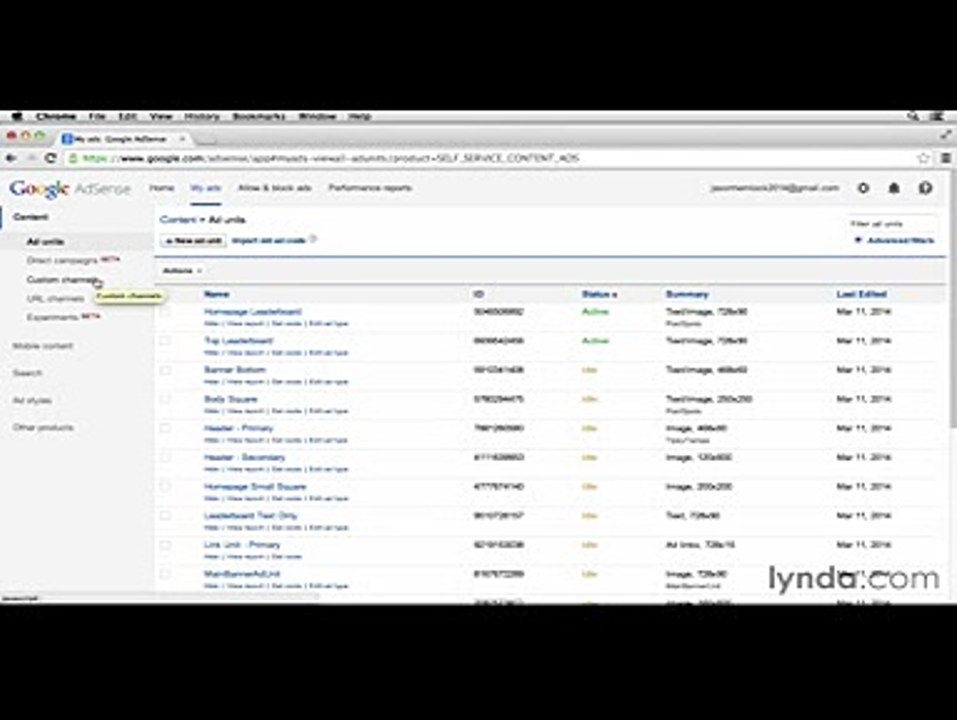Check the Top Leaderboard checkbox
Viewport: 957px width, 720px height.
point(165,341)
